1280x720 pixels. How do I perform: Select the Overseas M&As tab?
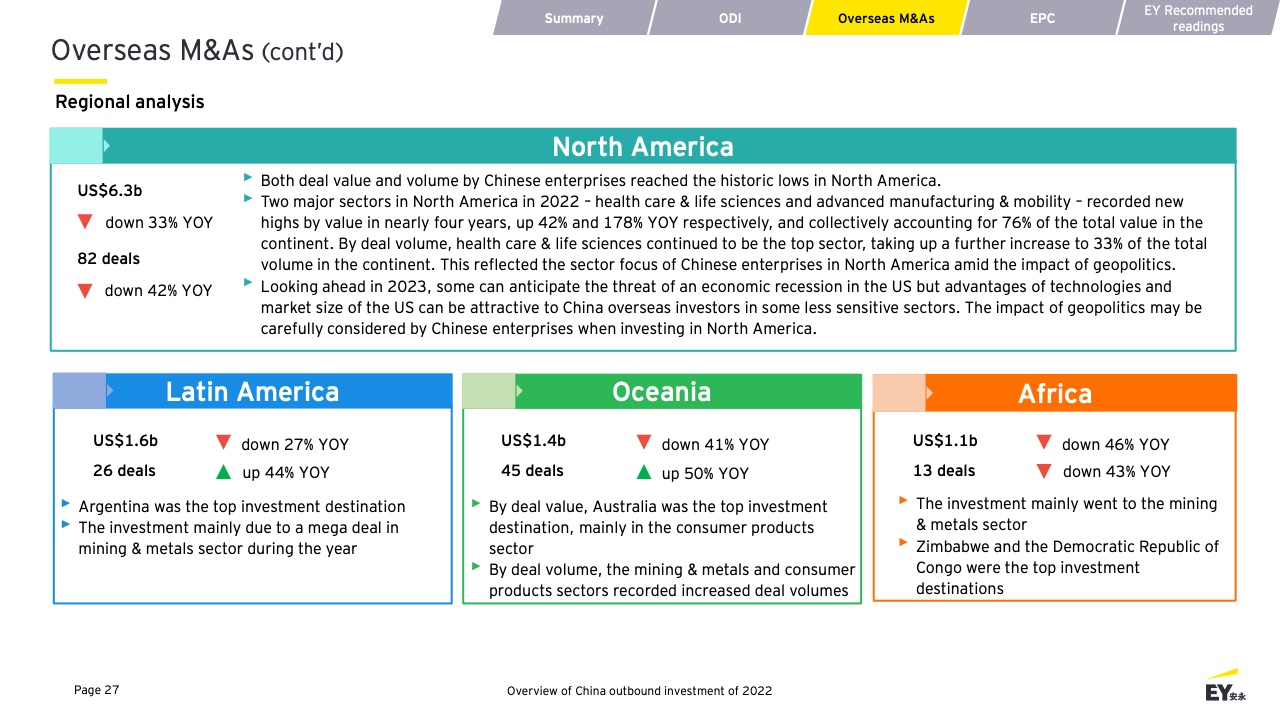[886, 18]
